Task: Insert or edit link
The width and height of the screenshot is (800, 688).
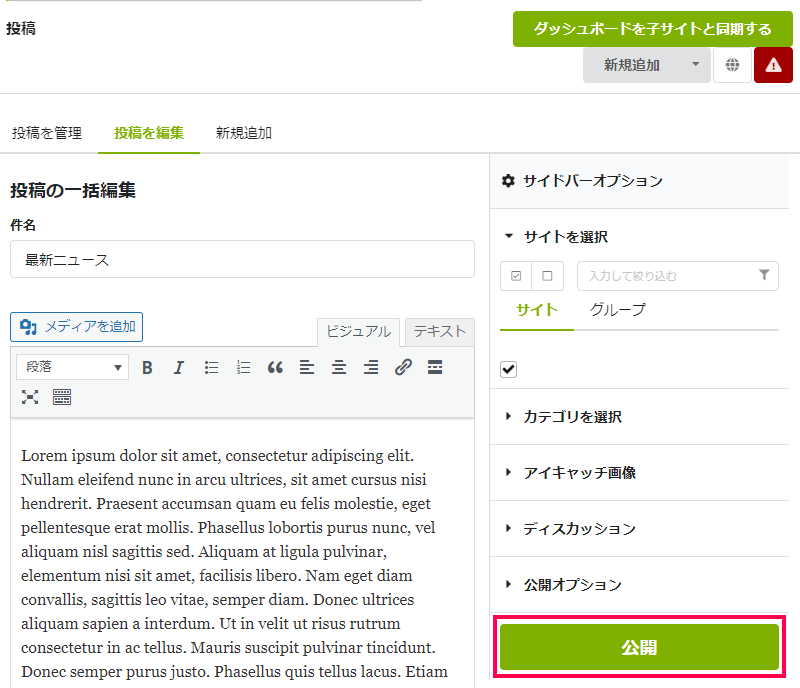Action: click(x=403, y=367)
